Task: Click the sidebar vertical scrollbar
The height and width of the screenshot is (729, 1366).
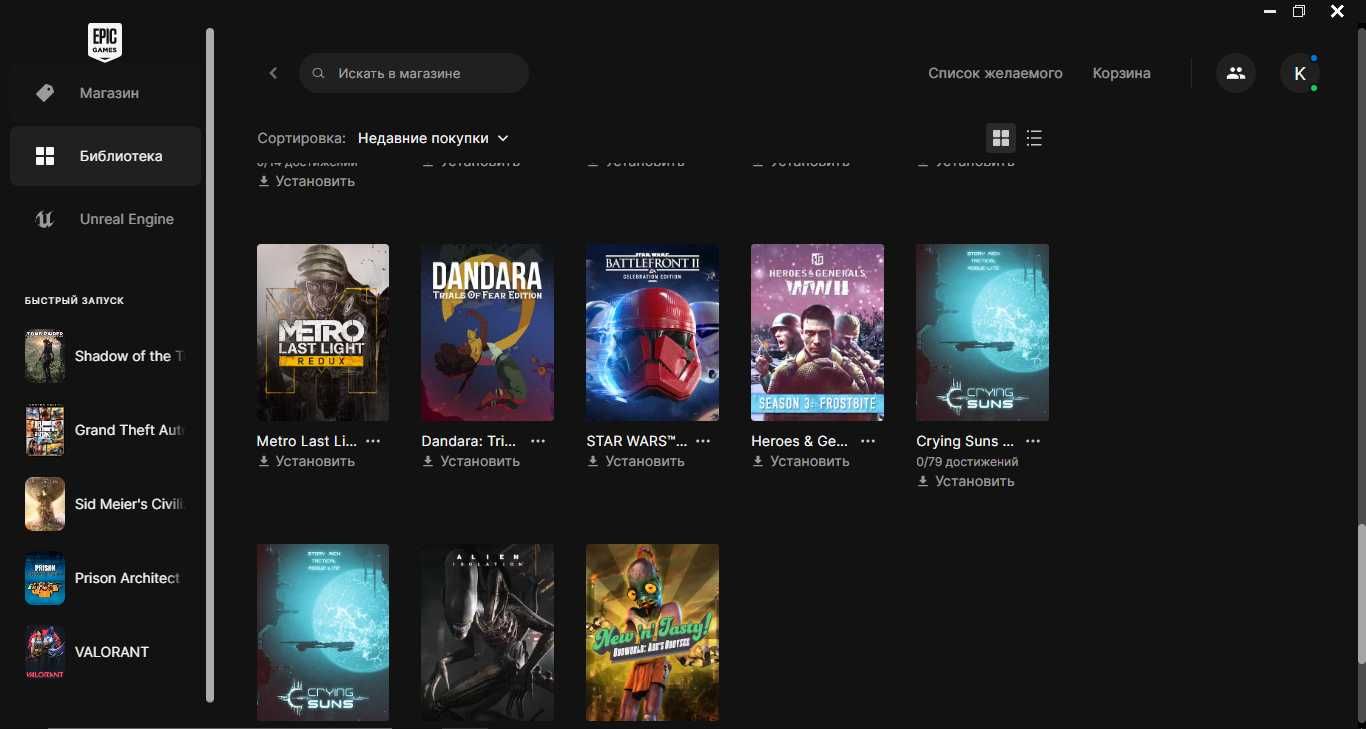Action: [x=210, y=365]
